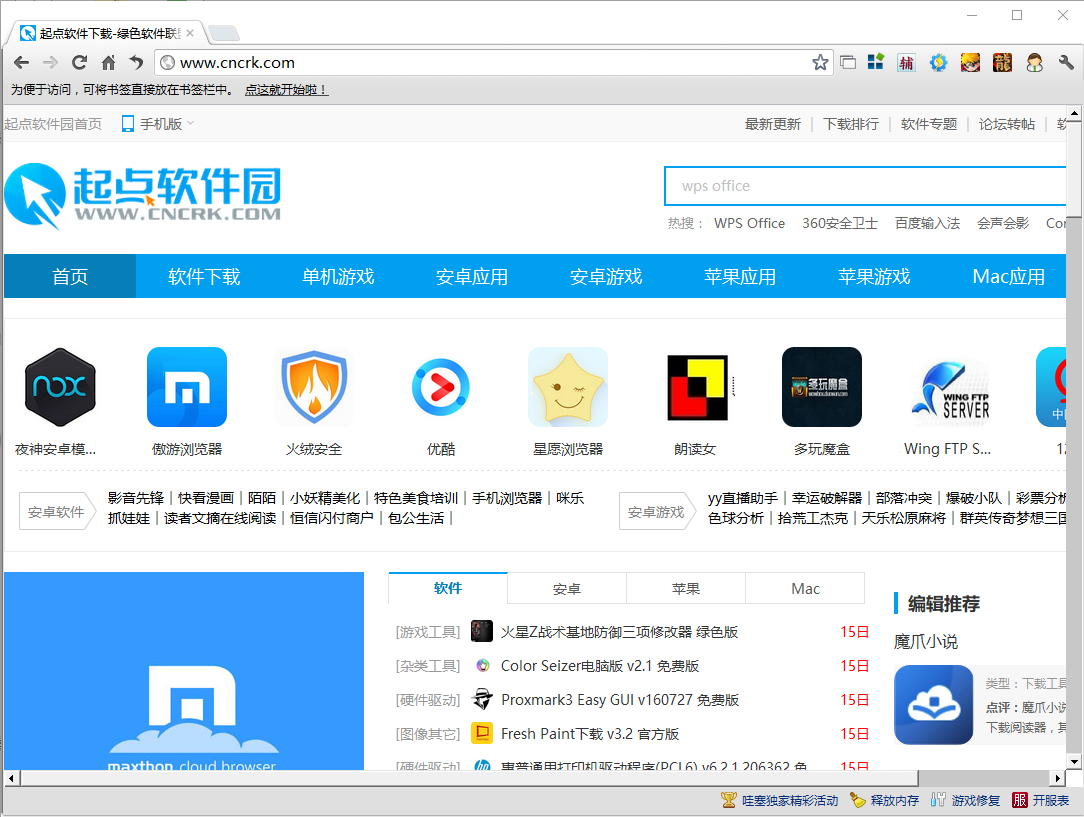Click the 起点软件园首页 top link

click(53, 124)
